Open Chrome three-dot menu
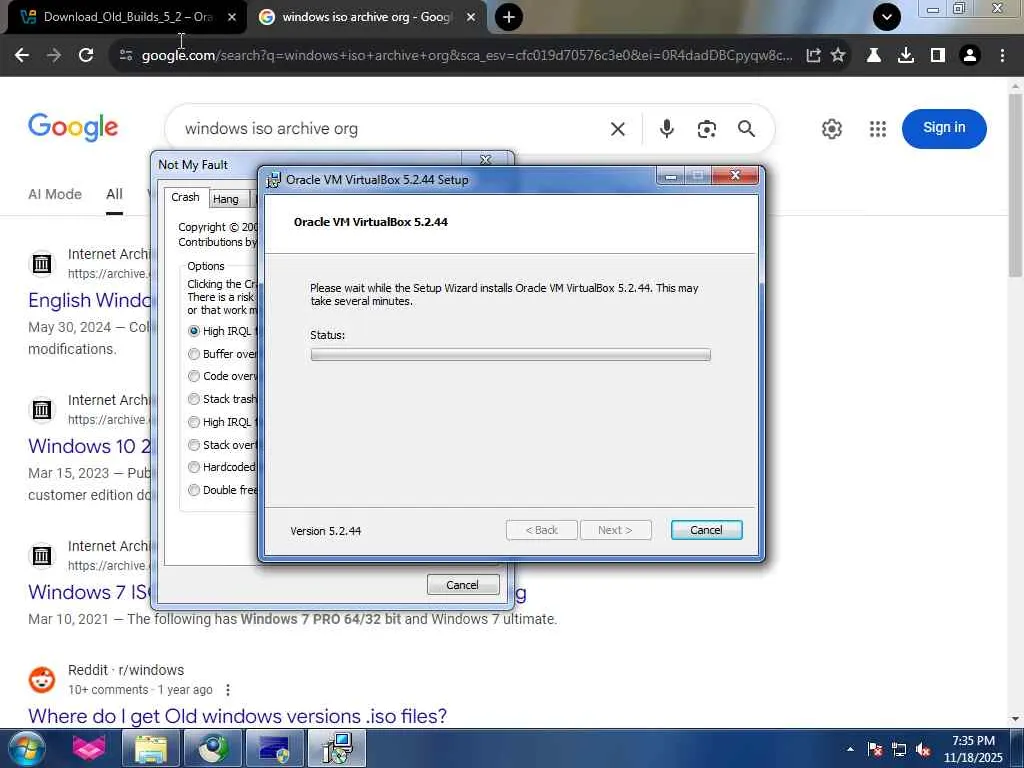The height and width of the screenshot is (768, 1024). click(1002, 56)
